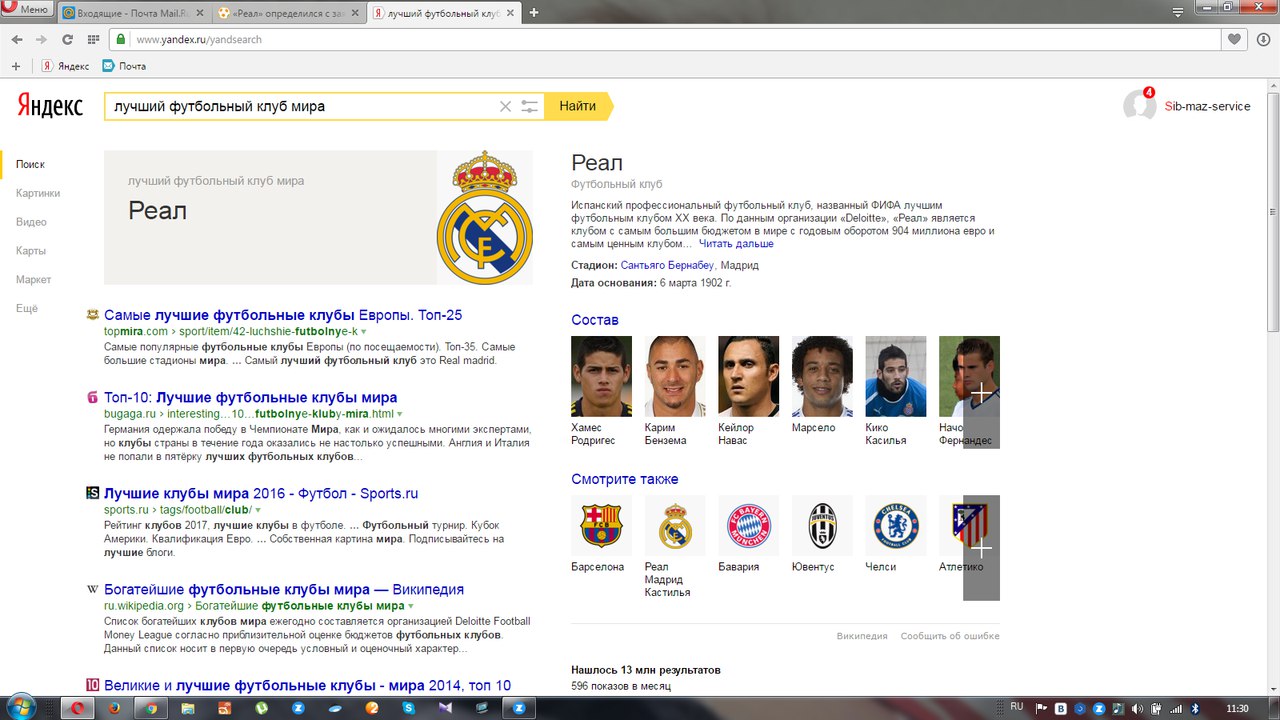This screenshot has height=720, width=1280.
Task: Open the downloads icon in address bar
Action: coord(1263,39)
